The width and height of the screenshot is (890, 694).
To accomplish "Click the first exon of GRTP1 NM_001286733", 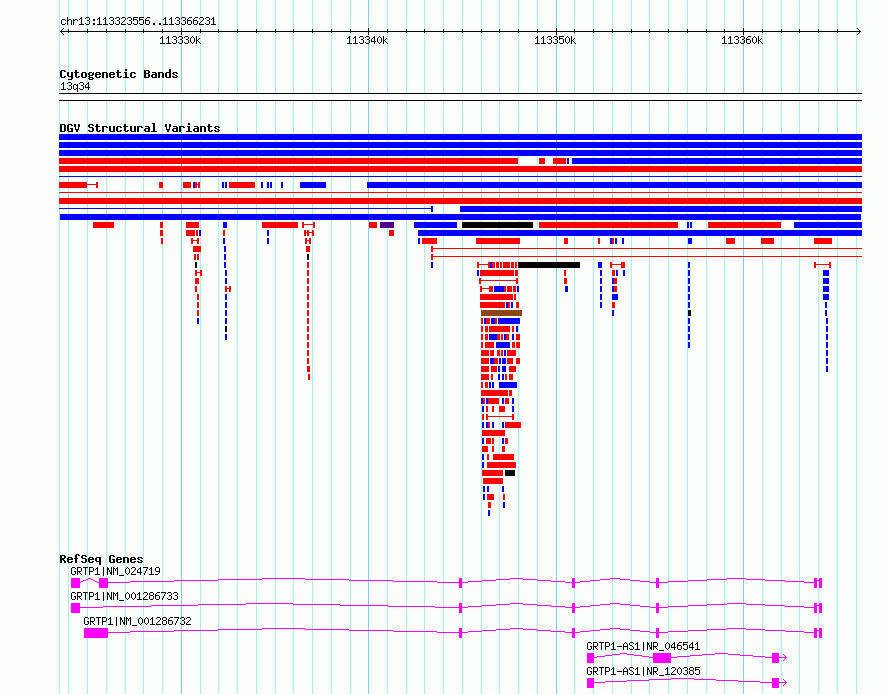I will [x=75, y=608].
